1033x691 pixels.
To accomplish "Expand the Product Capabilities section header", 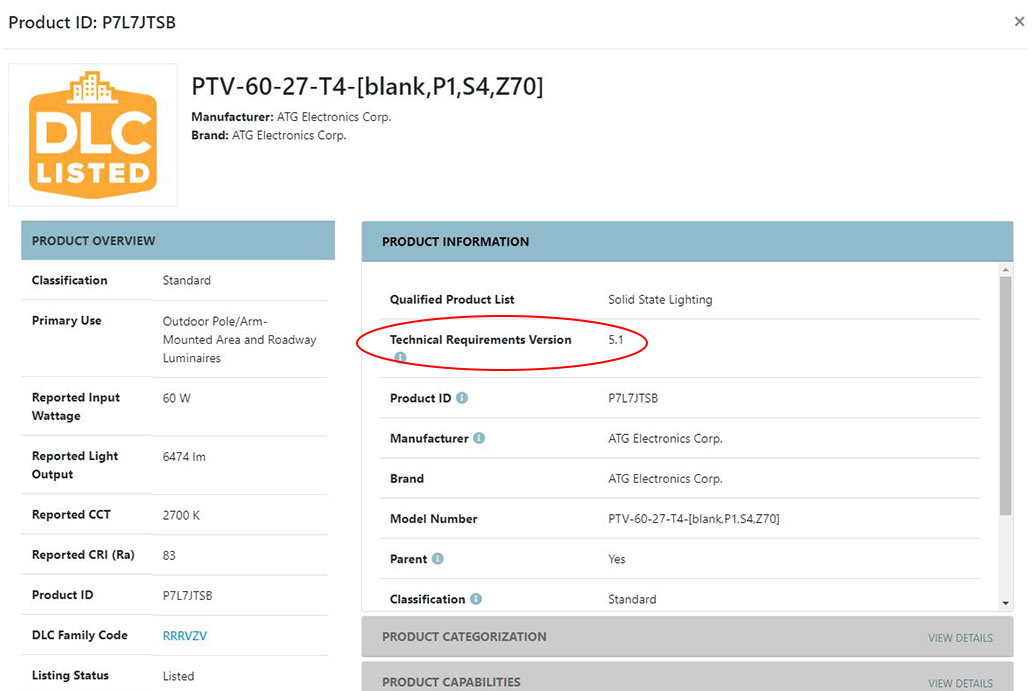I will (x=451, y=682).
